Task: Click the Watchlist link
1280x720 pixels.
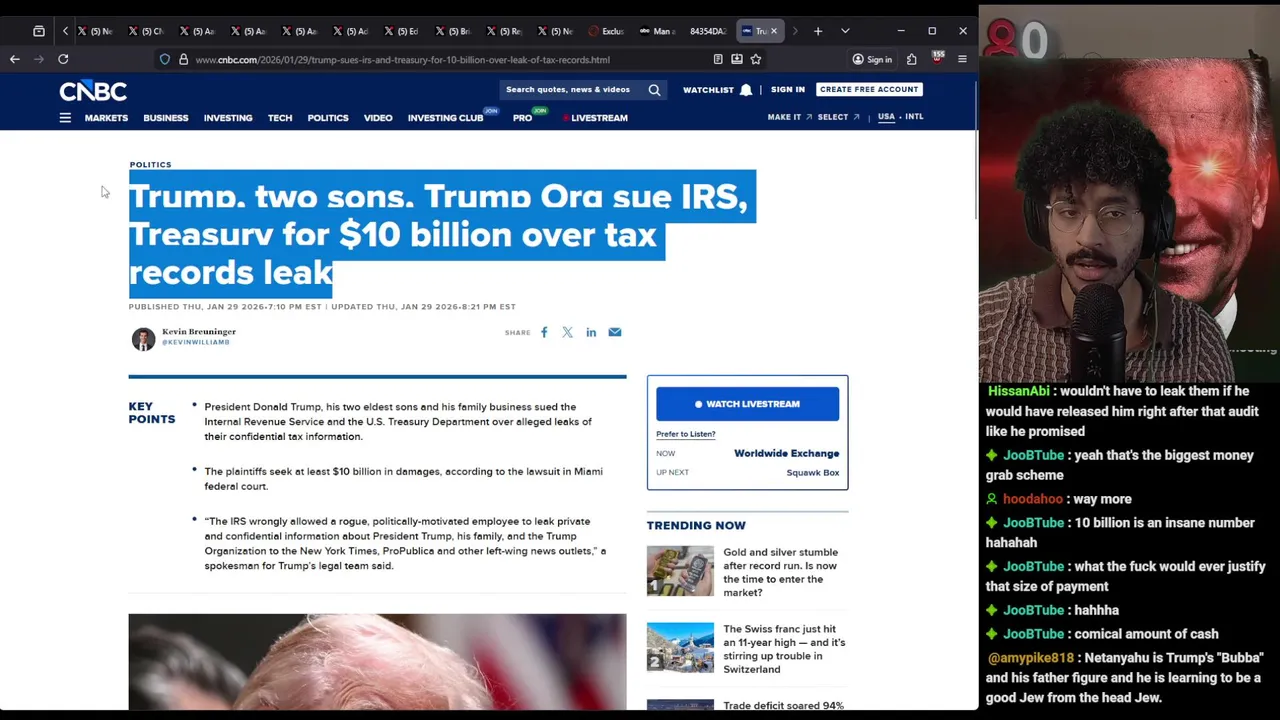Action: click(708, 90)
